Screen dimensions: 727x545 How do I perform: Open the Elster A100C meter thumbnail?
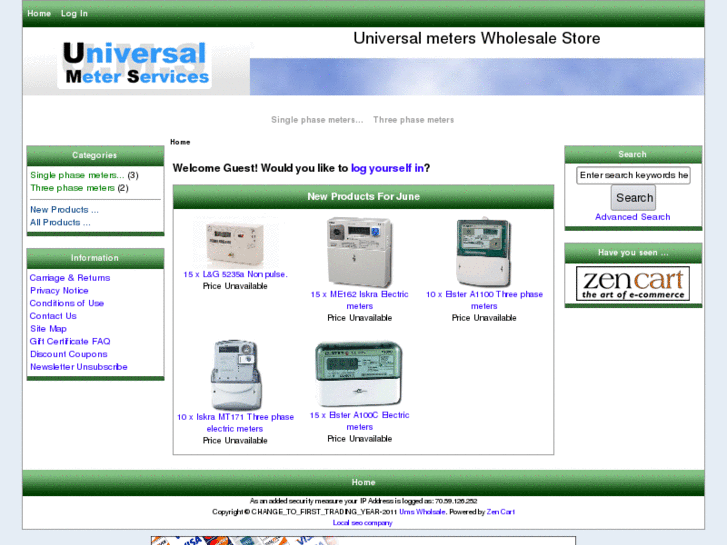point(359,374)
